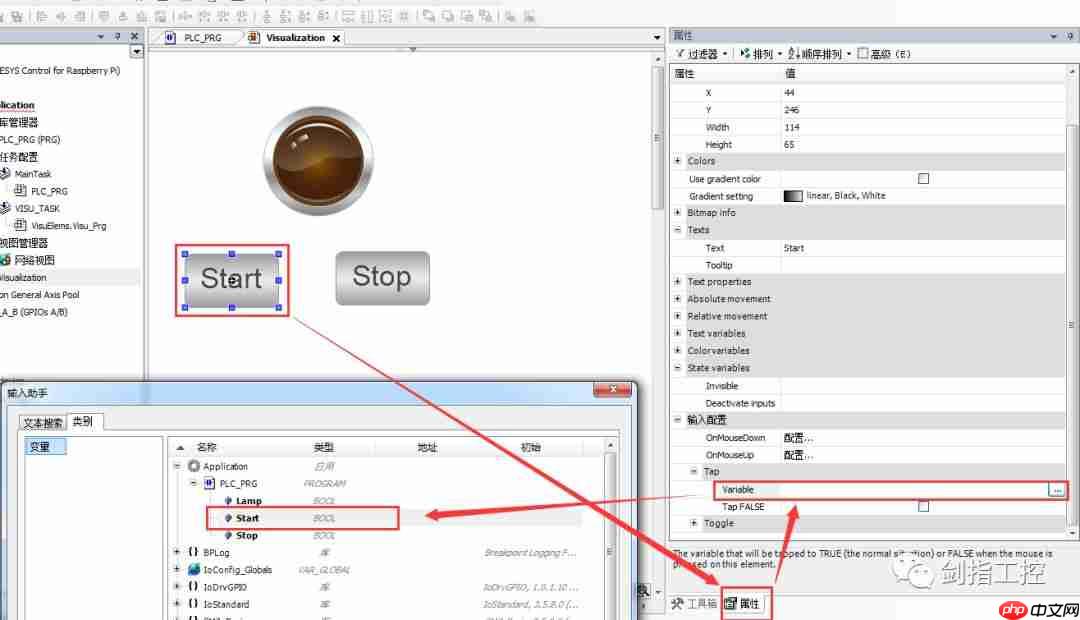Select the lamp element on canvas
The height and width of the screenshot is (620, 1080).
[318, 161]
